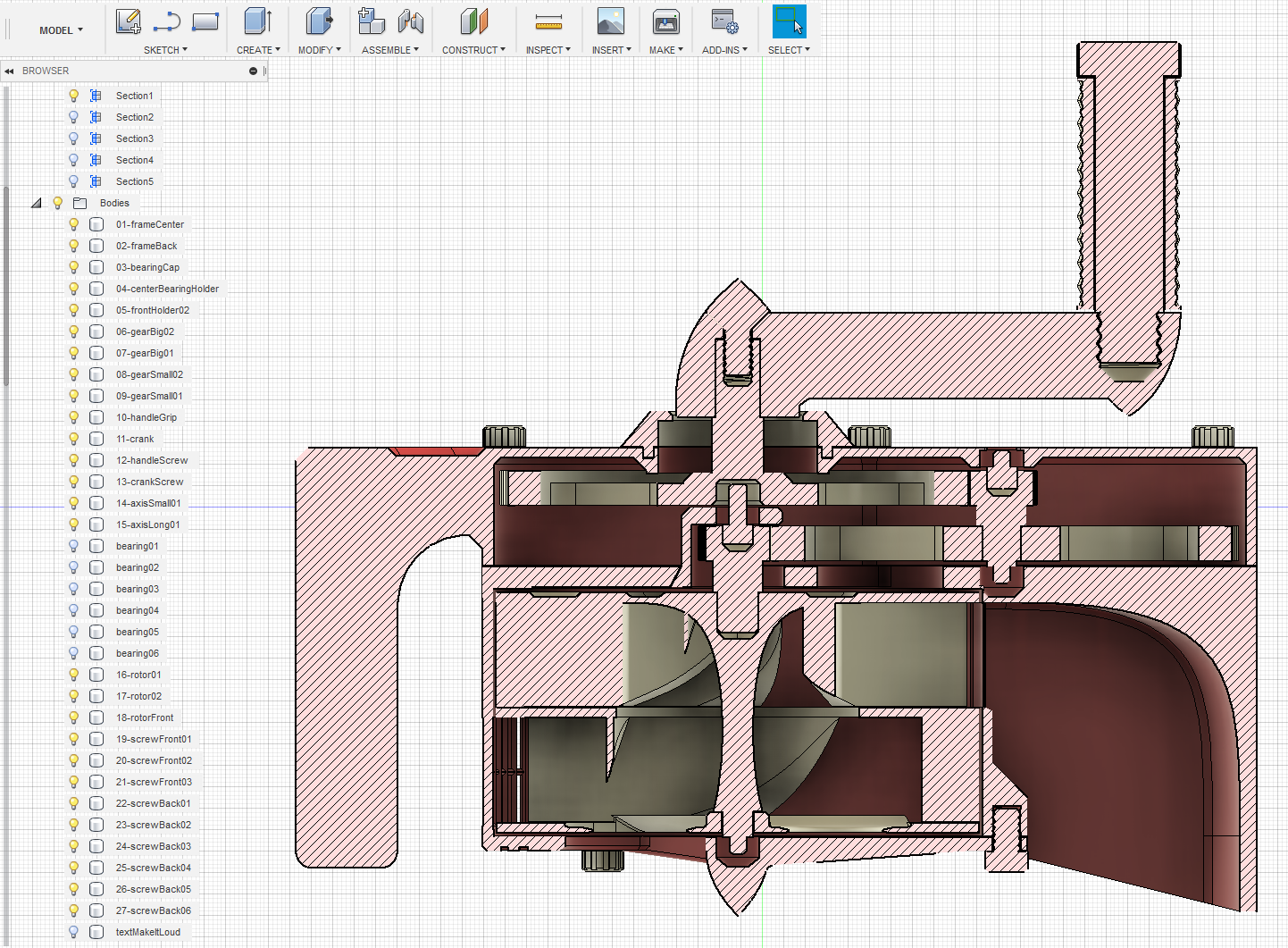Click the Joint assemble icon

point(411,21)
